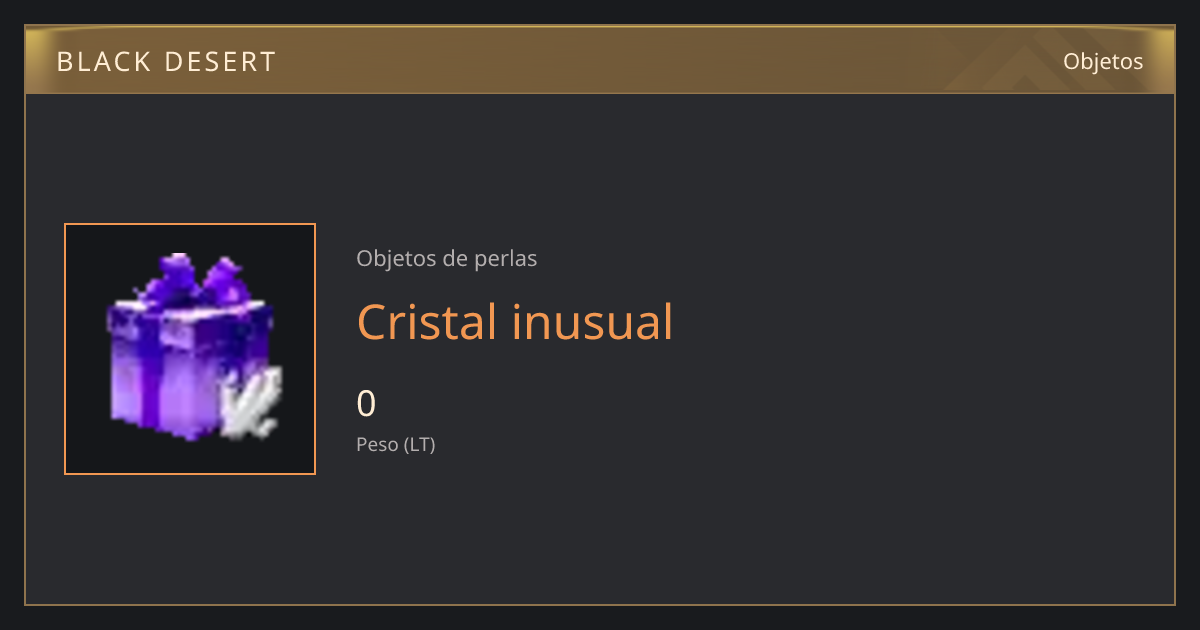The height and width of the screenshot is (630, 1200).
Task: Open the Cristal inusual item title
Action: point(514,322)
